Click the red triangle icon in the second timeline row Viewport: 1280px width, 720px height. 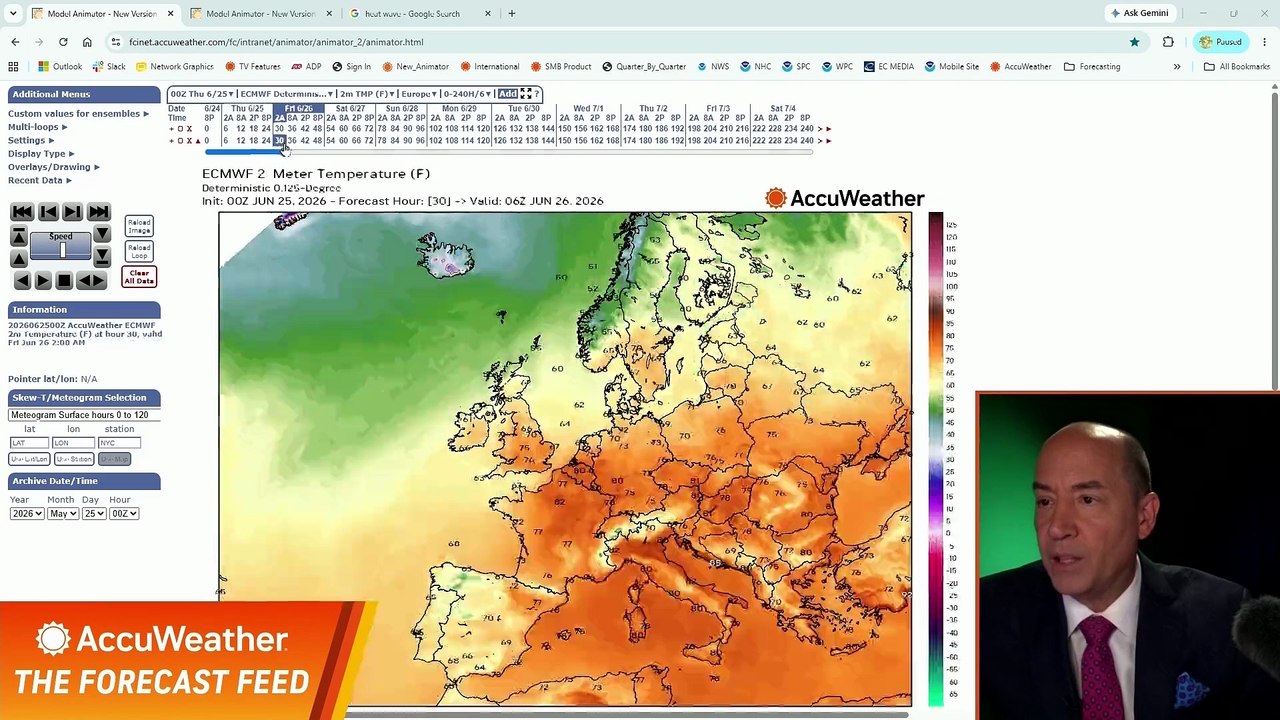pos(198,141)
